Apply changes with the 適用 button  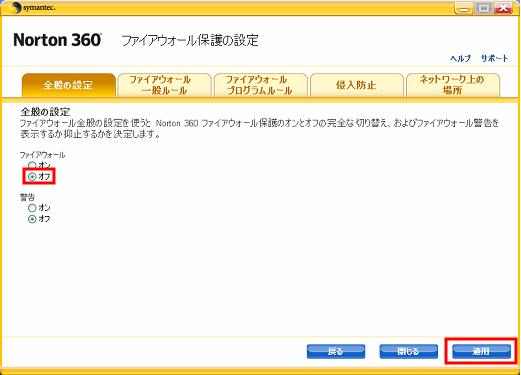[481, 351]
